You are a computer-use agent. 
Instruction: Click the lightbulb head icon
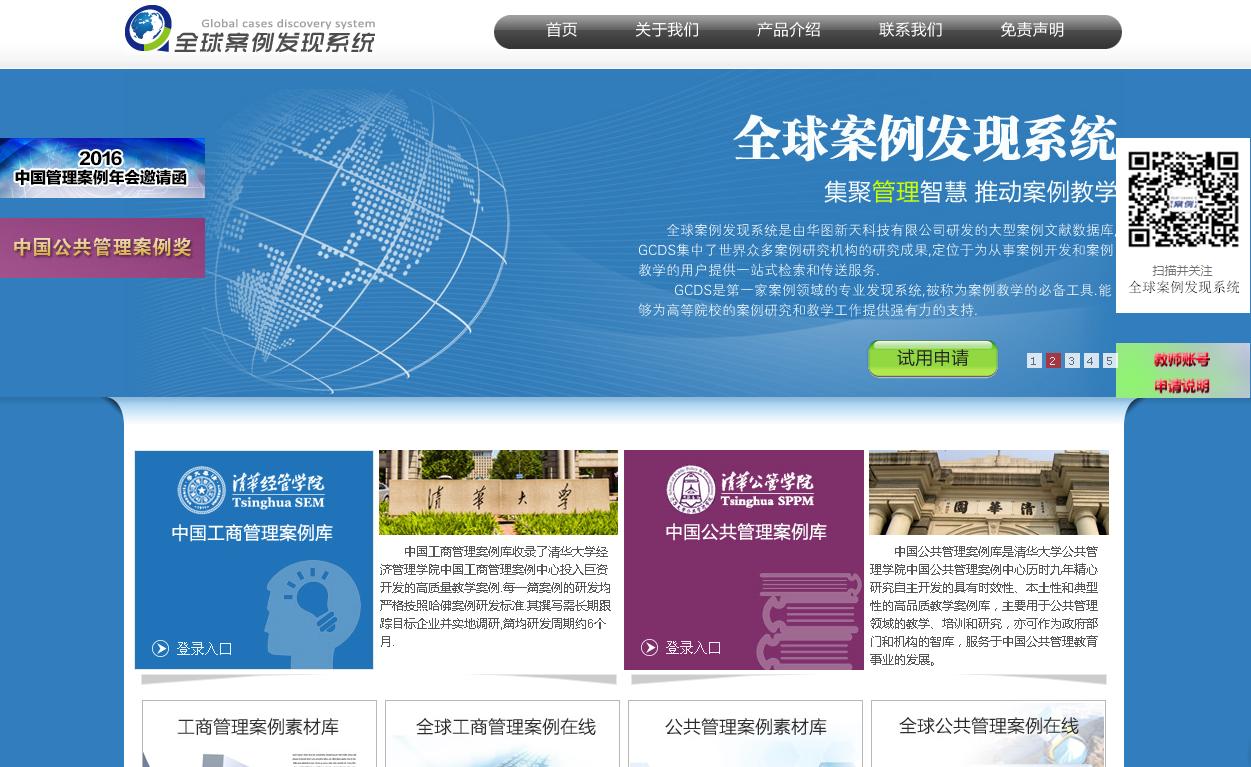click(x=313, y=616)
